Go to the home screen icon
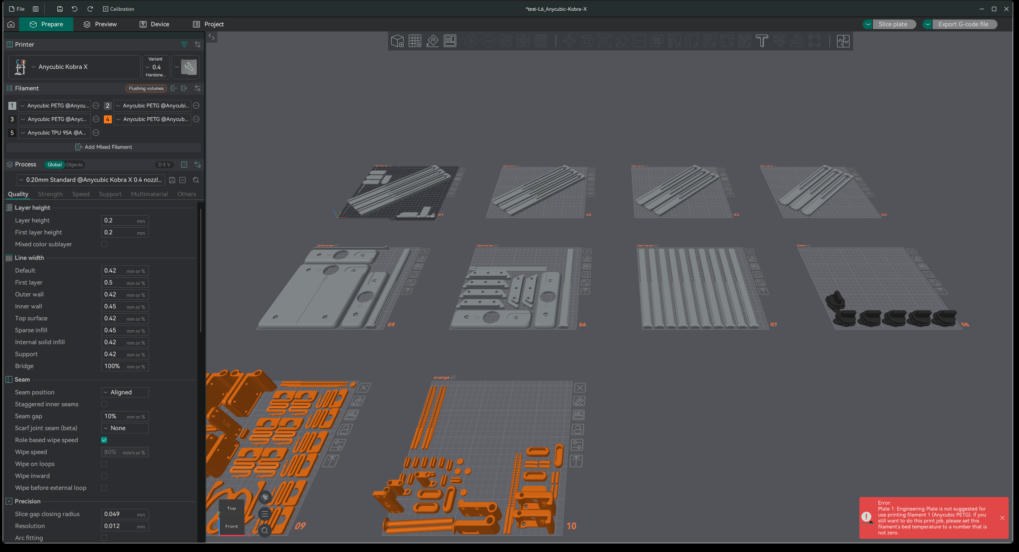Screen dimensions: 1019x552 10,24
